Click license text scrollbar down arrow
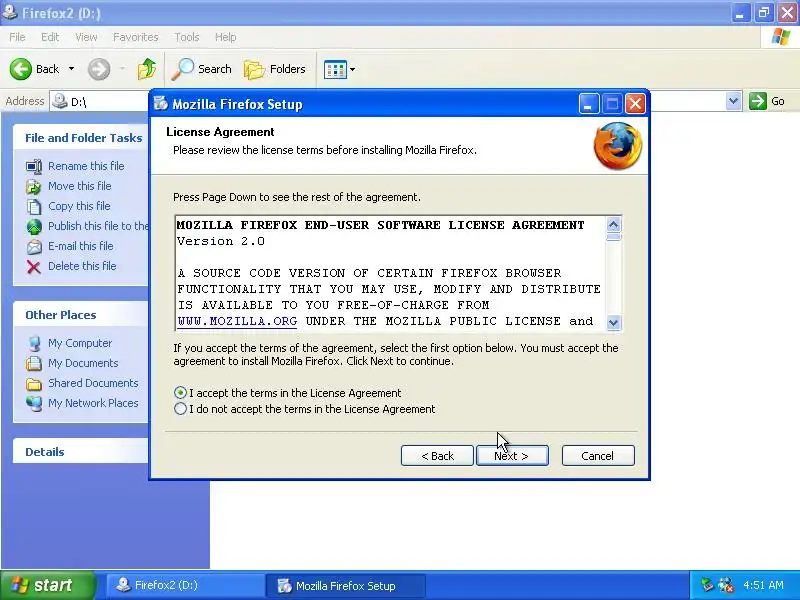This screenshot has height=600, width=800. point(614,322)
